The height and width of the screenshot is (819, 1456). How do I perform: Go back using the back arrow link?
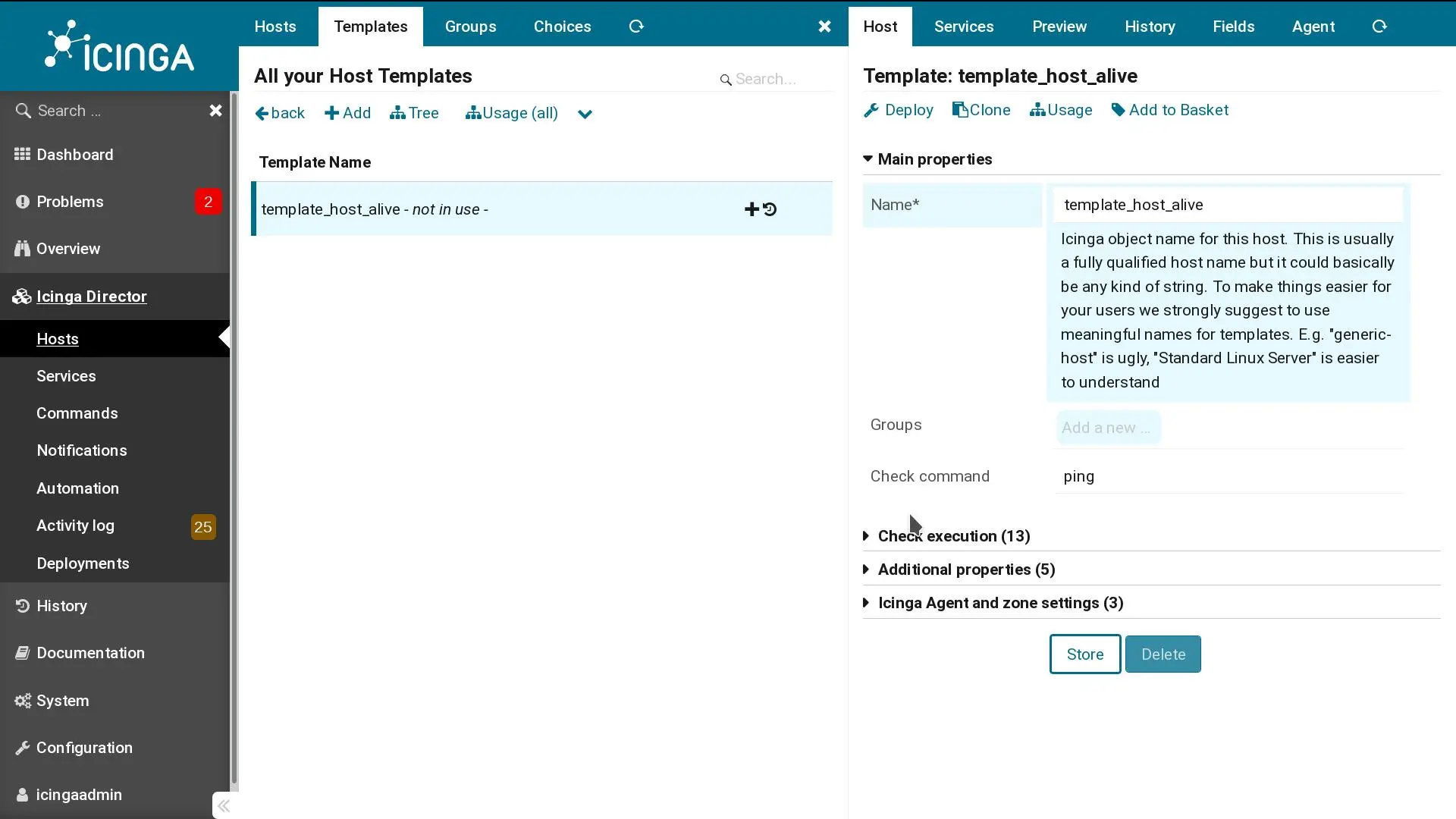(280, 113)
